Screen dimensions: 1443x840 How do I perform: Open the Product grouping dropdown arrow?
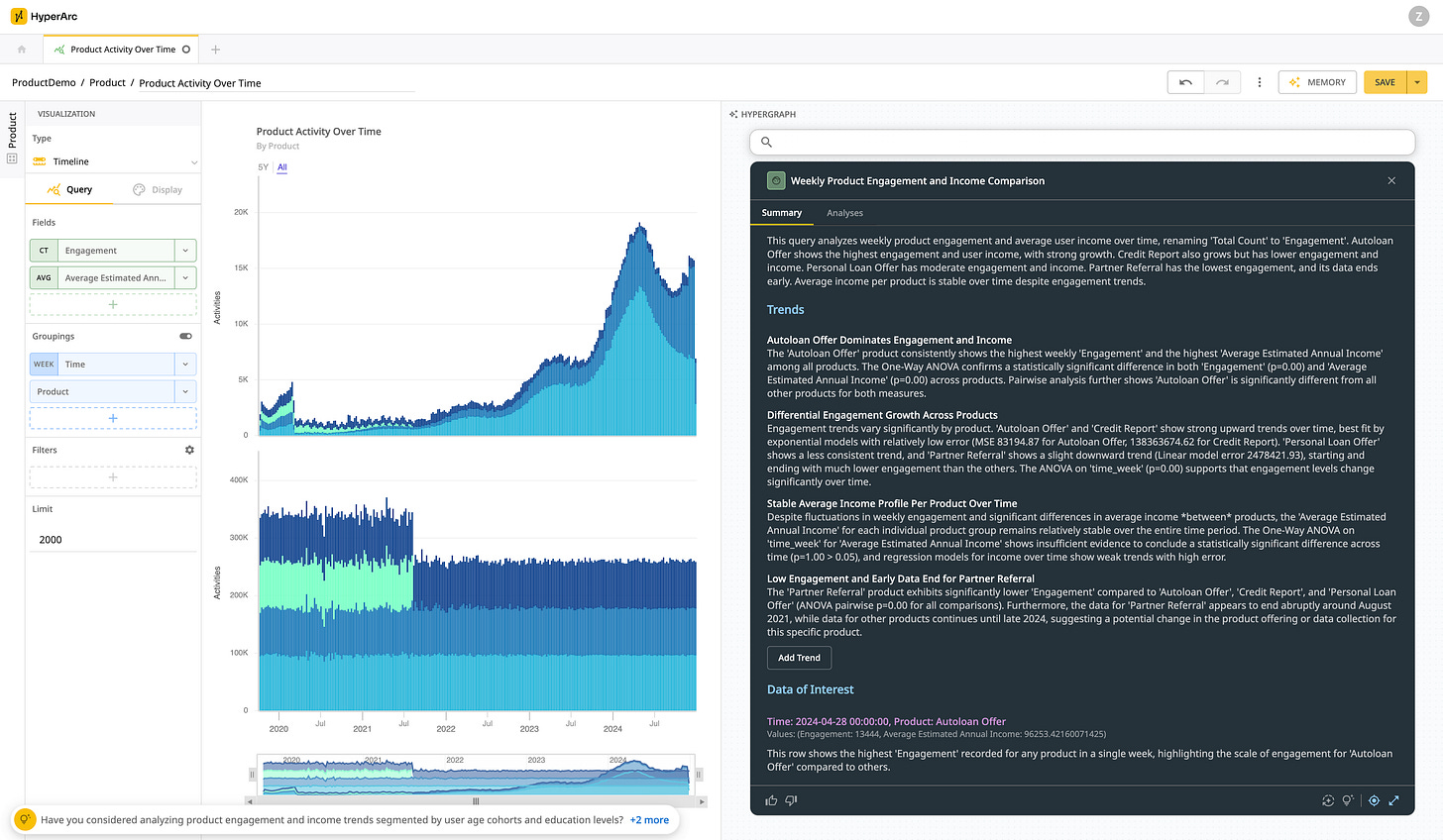pos(185,392)
